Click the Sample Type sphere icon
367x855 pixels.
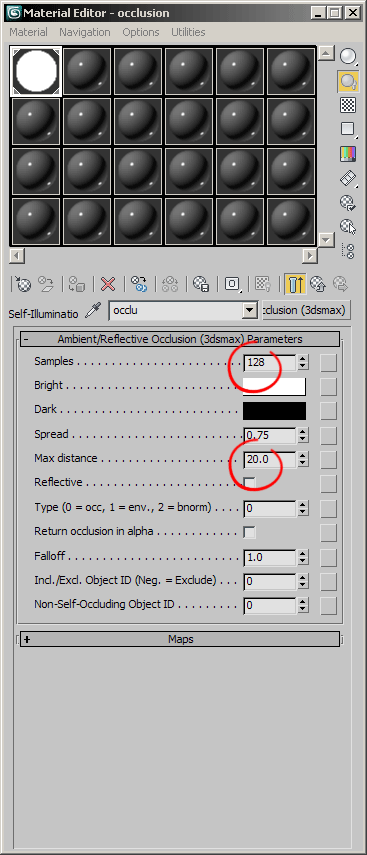348,56
